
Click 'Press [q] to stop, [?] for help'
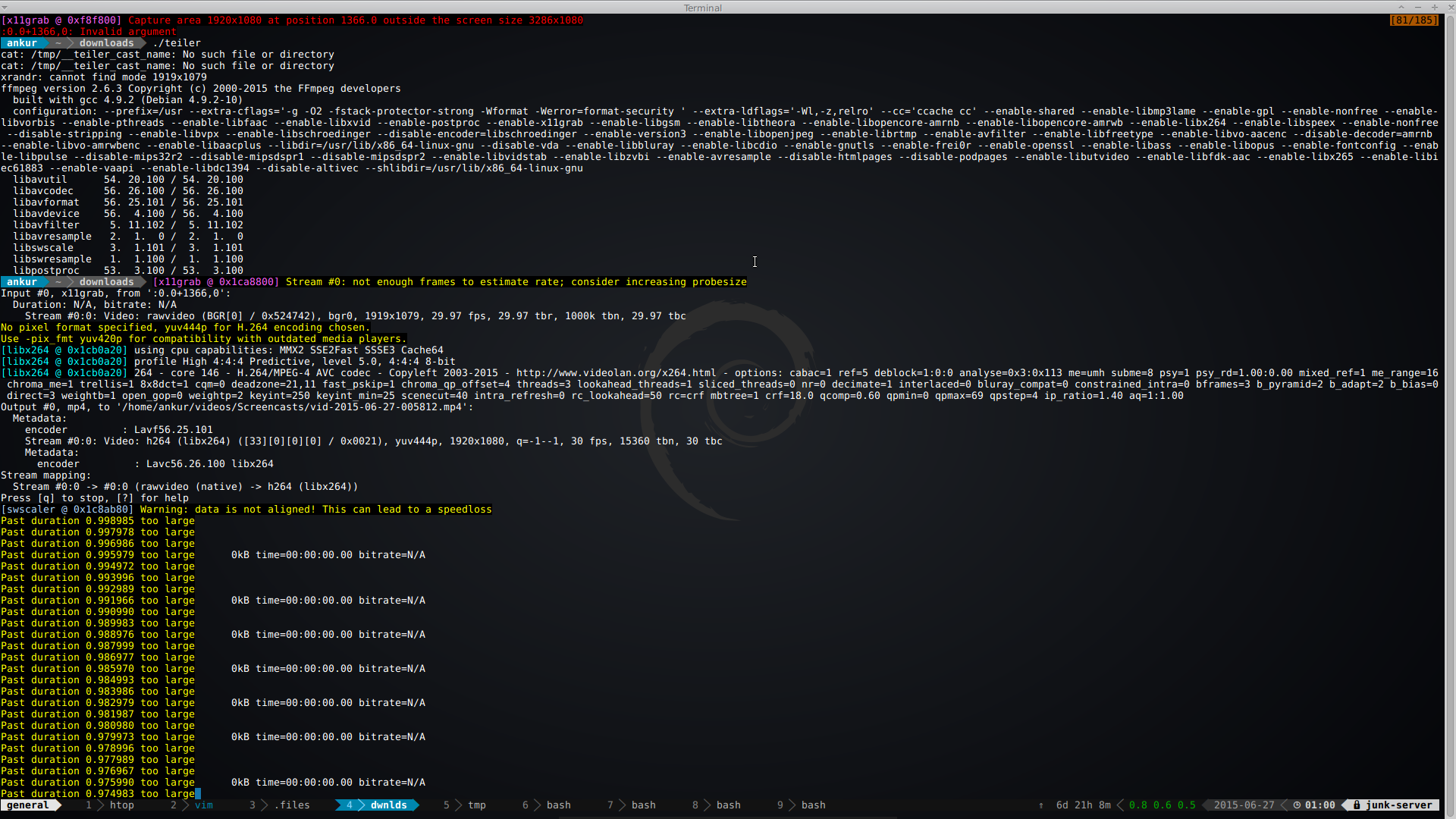click(95, 498)
